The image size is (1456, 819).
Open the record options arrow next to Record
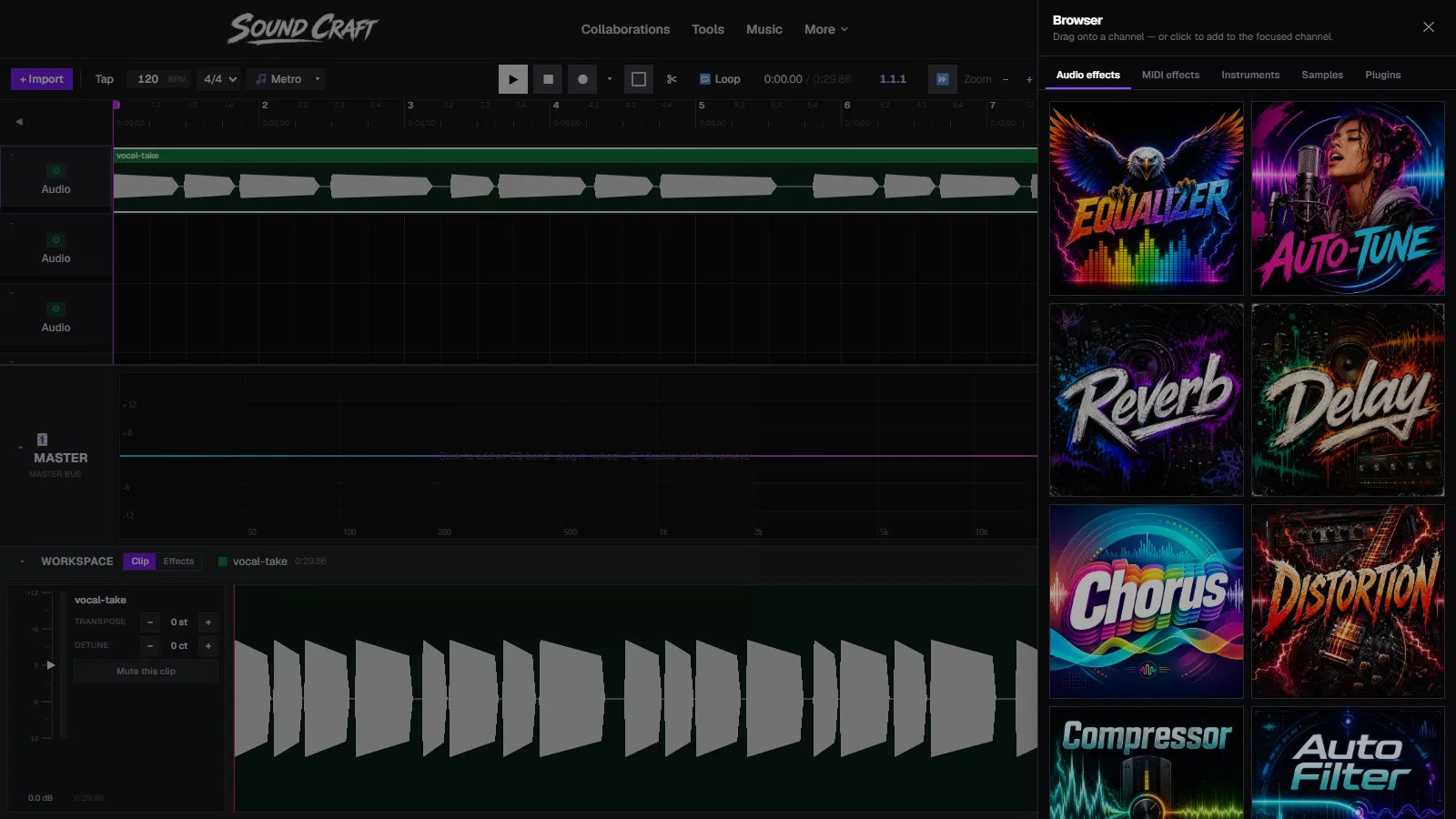(610, 79)
